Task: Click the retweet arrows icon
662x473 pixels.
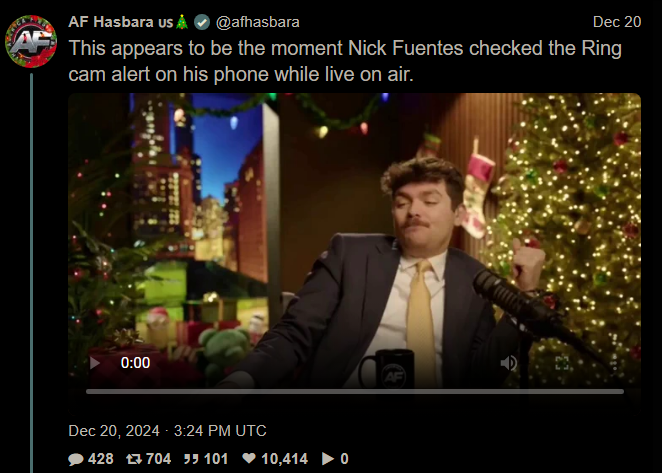Action: tap(134, 459)
